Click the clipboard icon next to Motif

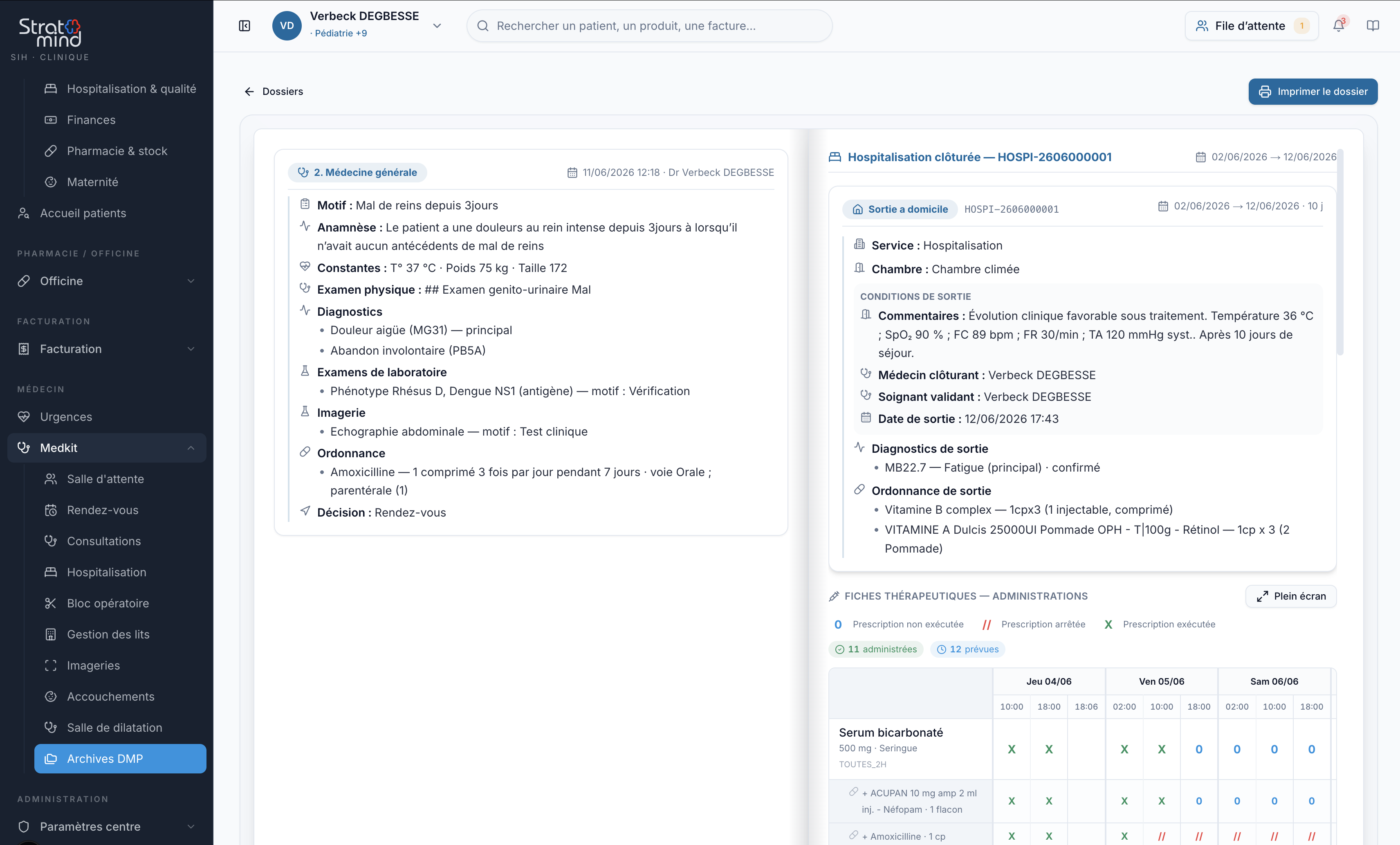305,204
